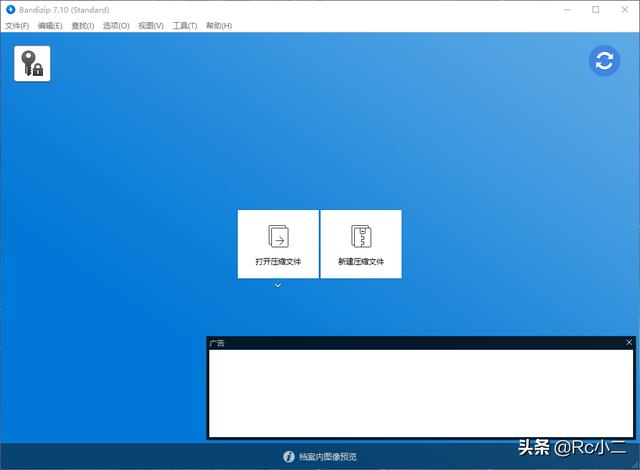Close the Bandizip window
Viewport: 640px width, 470px height.
pos(624,10)
